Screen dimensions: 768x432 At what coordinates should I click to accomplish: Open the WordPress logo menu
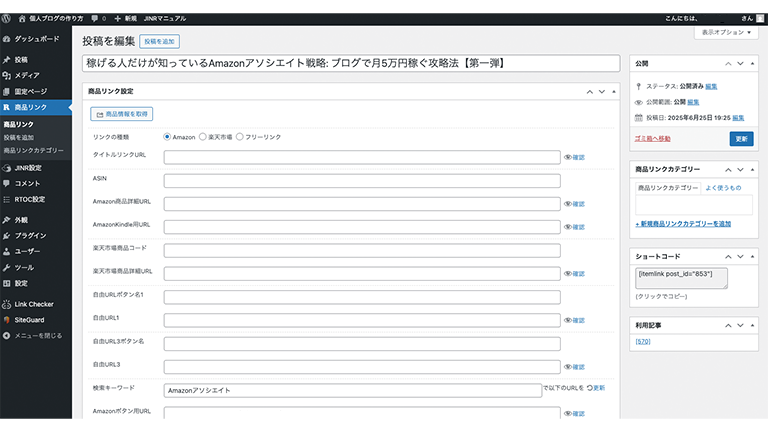pyautogui.click(x=6, y=19)
